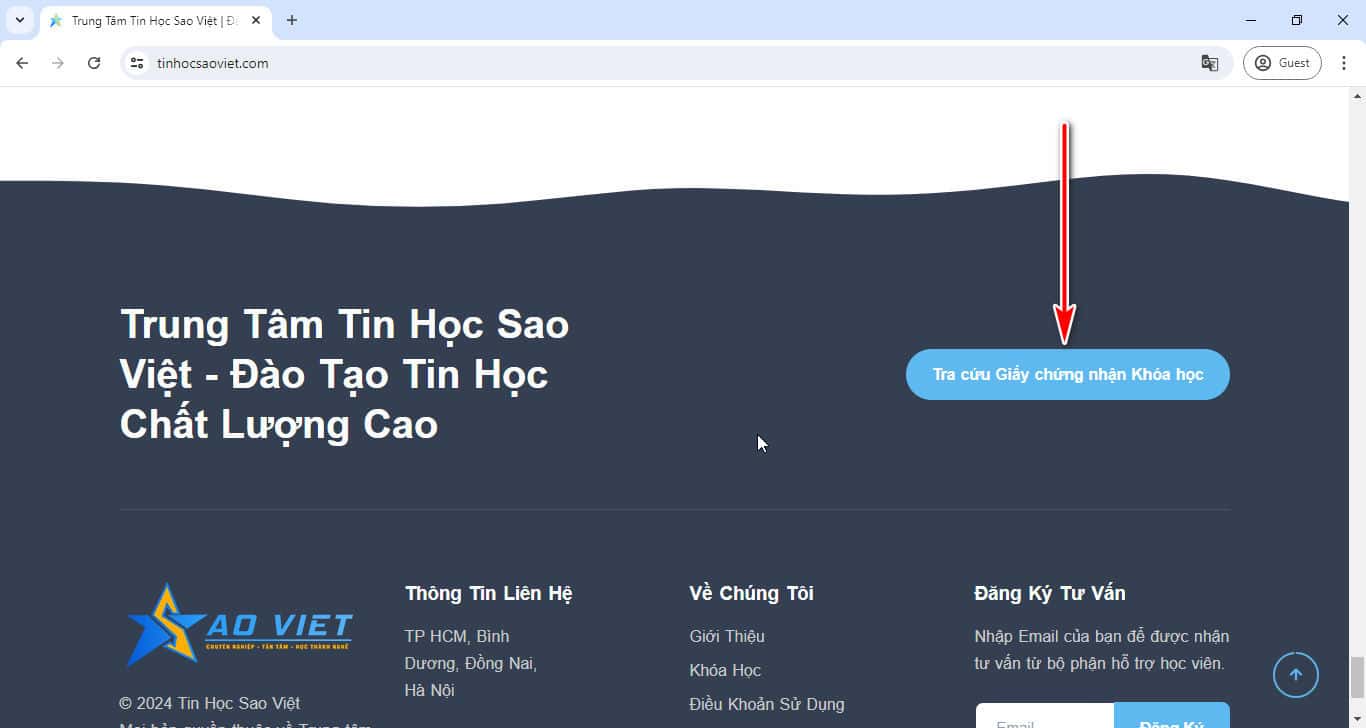
Task: Click the scrollbar up arrow
Action: point(1357,96)
